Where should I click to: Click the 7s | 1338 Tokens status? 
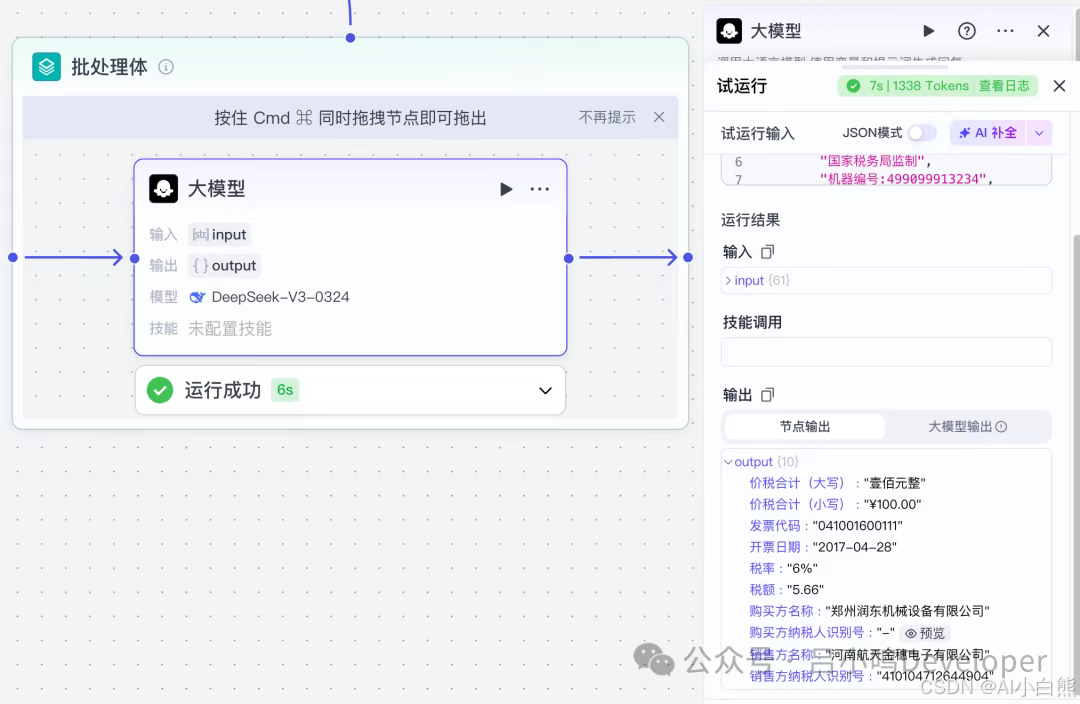pyautogui.click(x=918, y=85)
